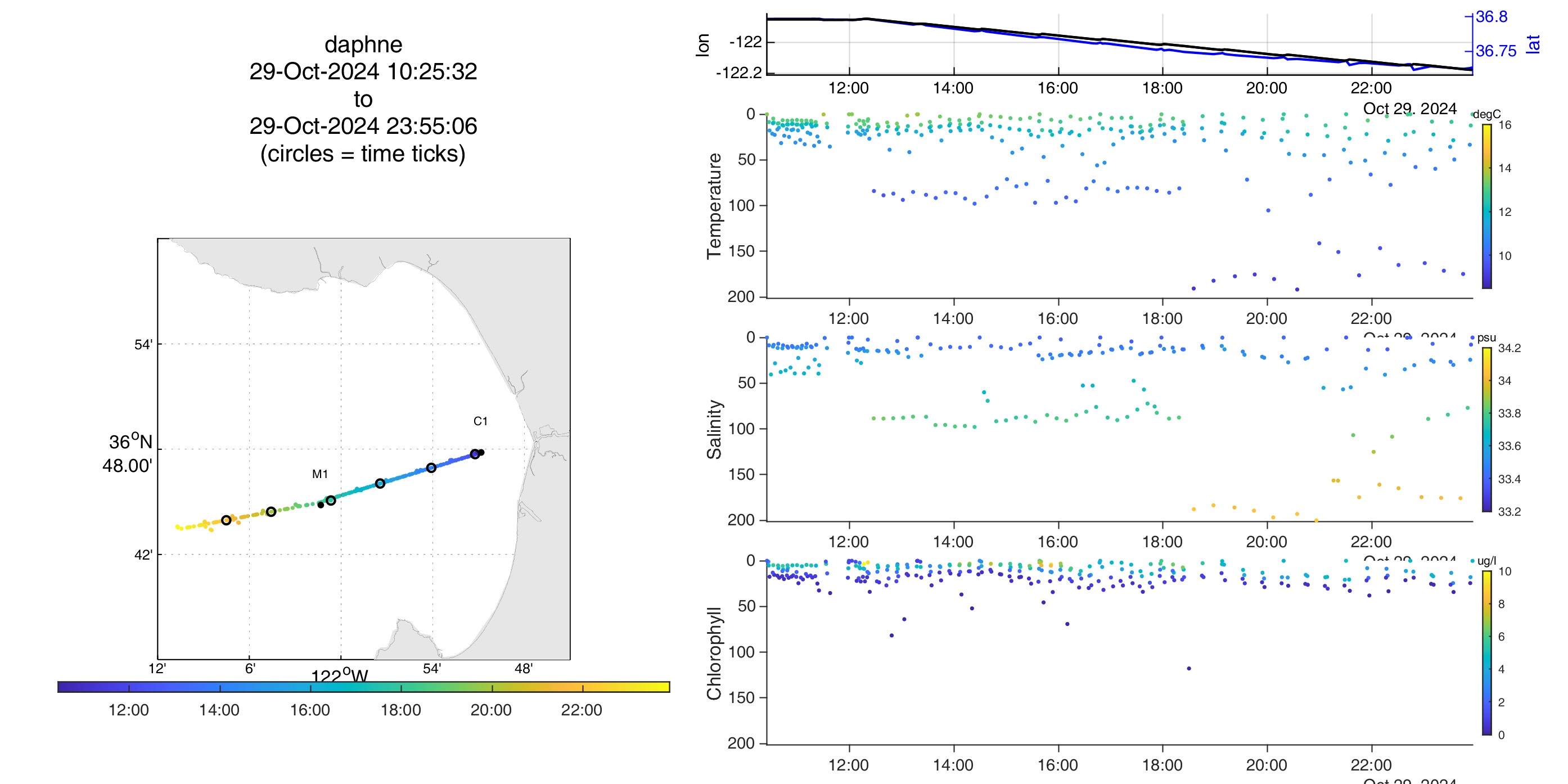Click the black M1 station dot marker

coord(321,504)
